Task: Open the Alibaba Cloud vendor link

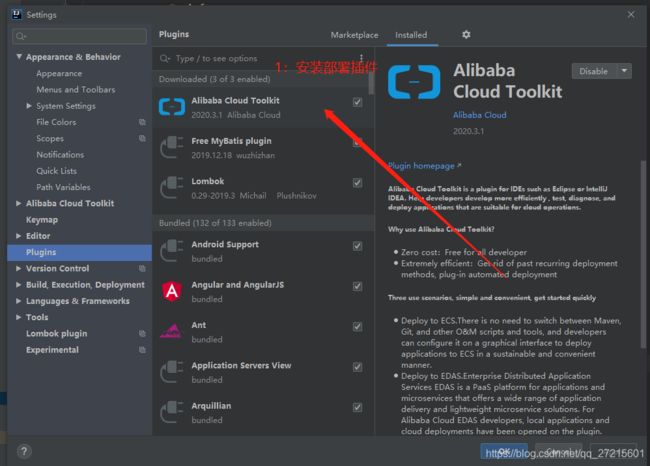Action: click(480, 115)
